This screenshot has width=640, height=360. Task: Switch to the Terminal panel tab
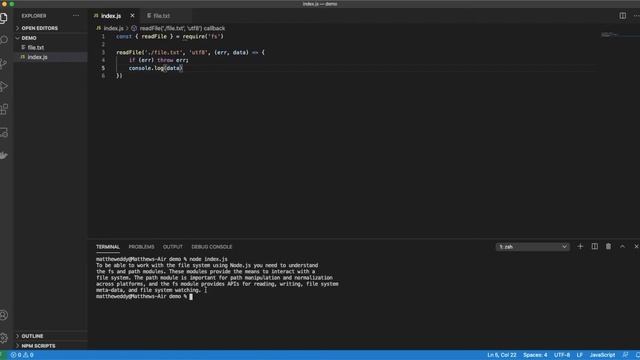point(108,247)
